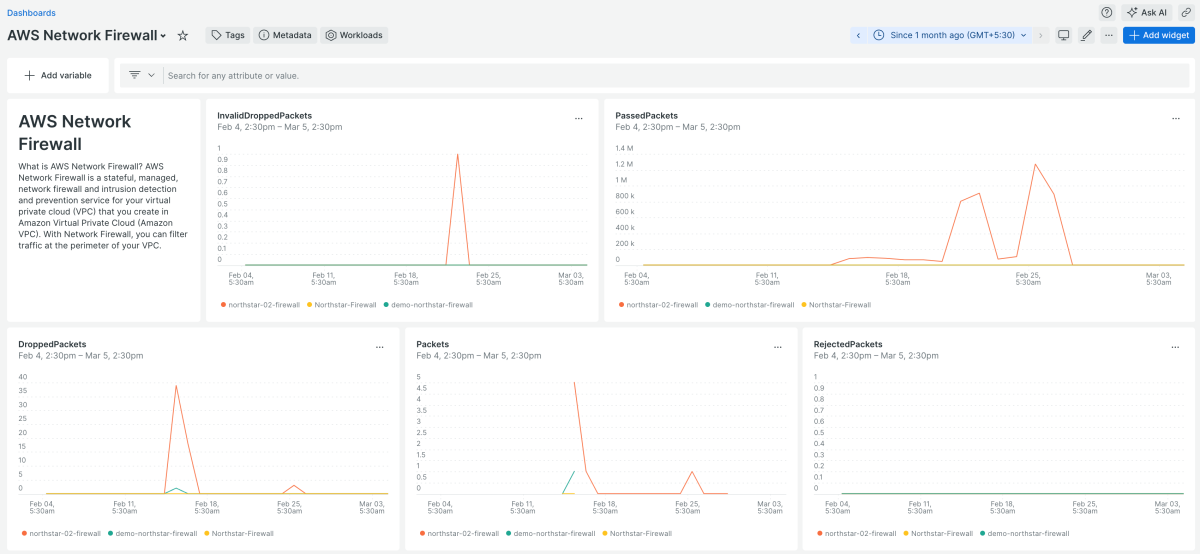Enter TV mode with the monitor icon
This screenshot has width=1200, height=554.
1064,35
